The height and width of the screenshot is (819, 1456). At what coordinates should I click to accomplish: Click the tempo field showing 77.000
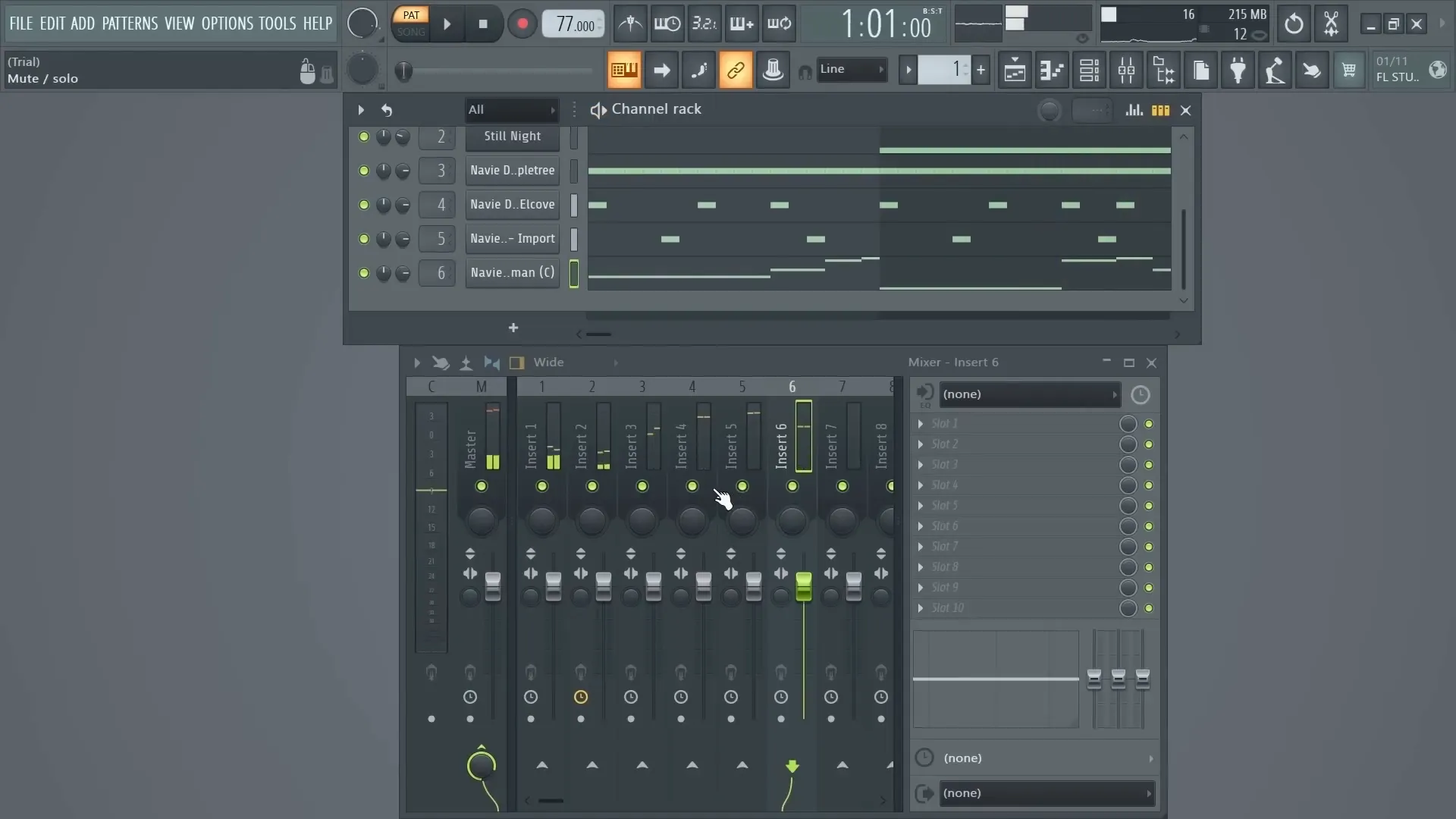[574, 24]
